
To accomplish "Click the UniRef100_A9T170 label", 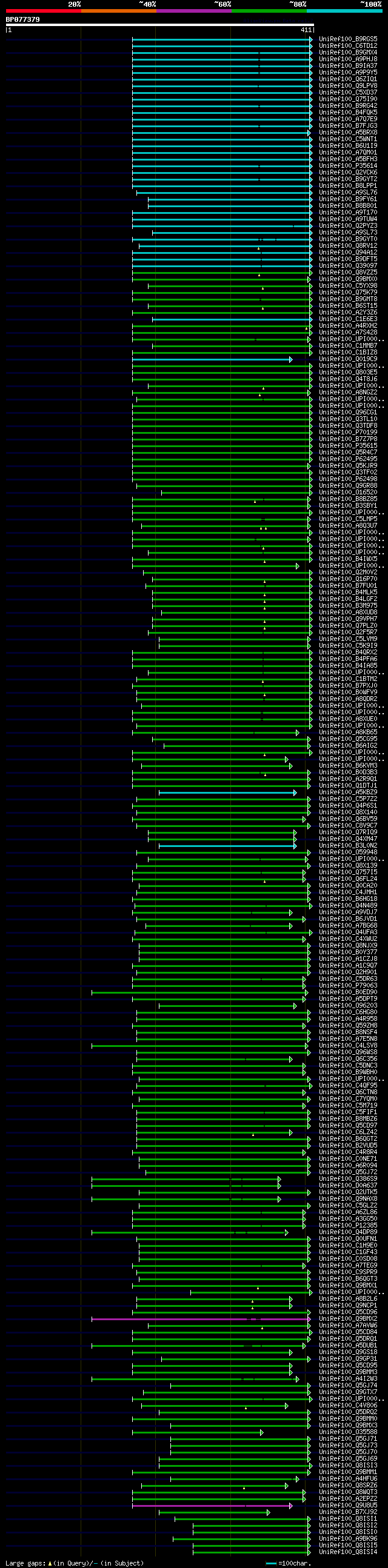I will (x=348, y=213).
